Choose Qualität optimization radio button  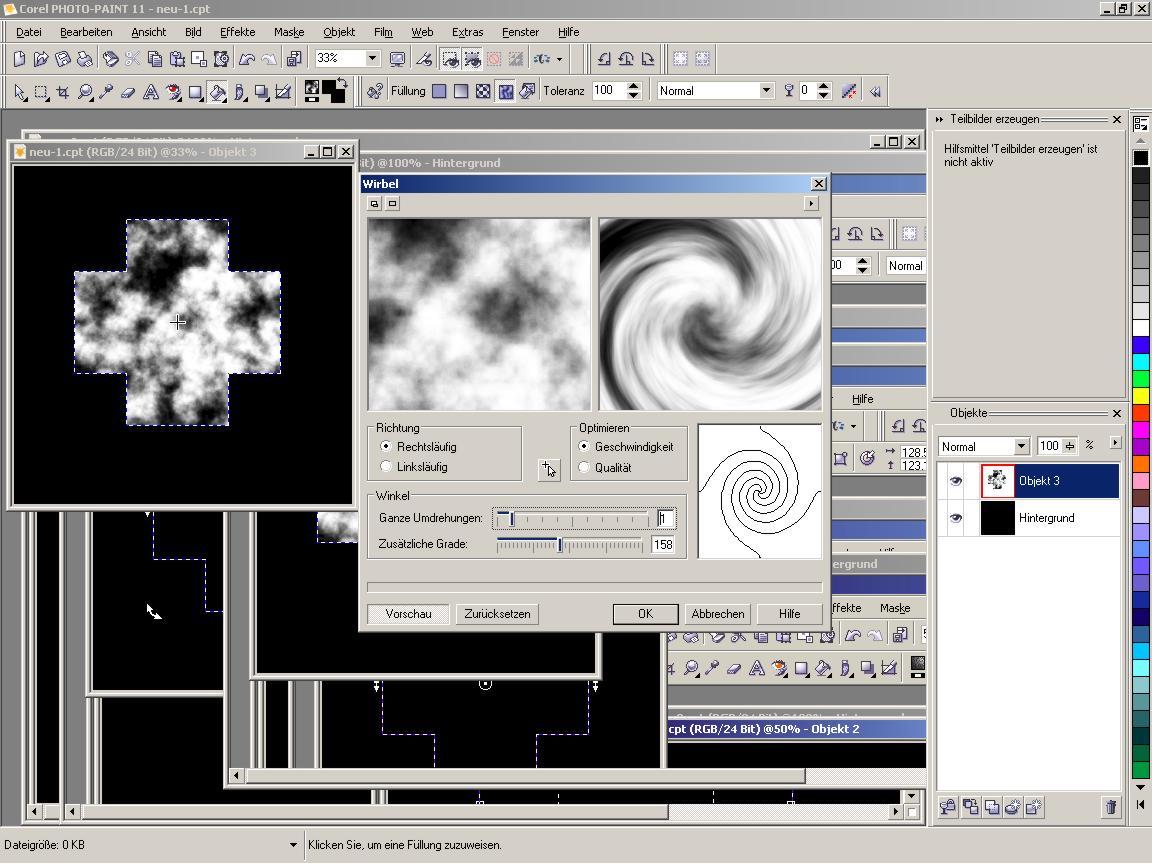pos(585,468)
